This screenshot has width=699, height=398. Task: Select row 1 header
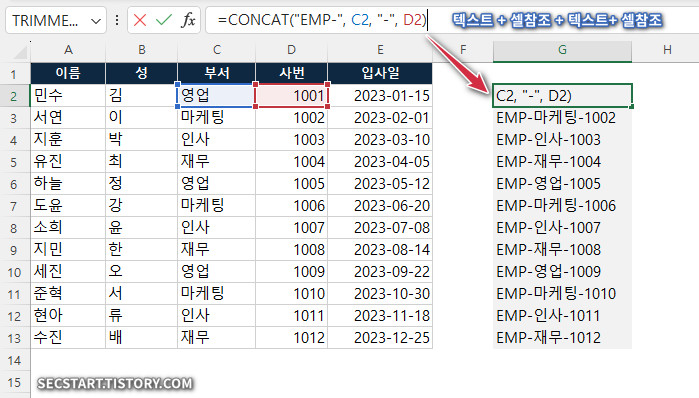[x=14, y=74]
